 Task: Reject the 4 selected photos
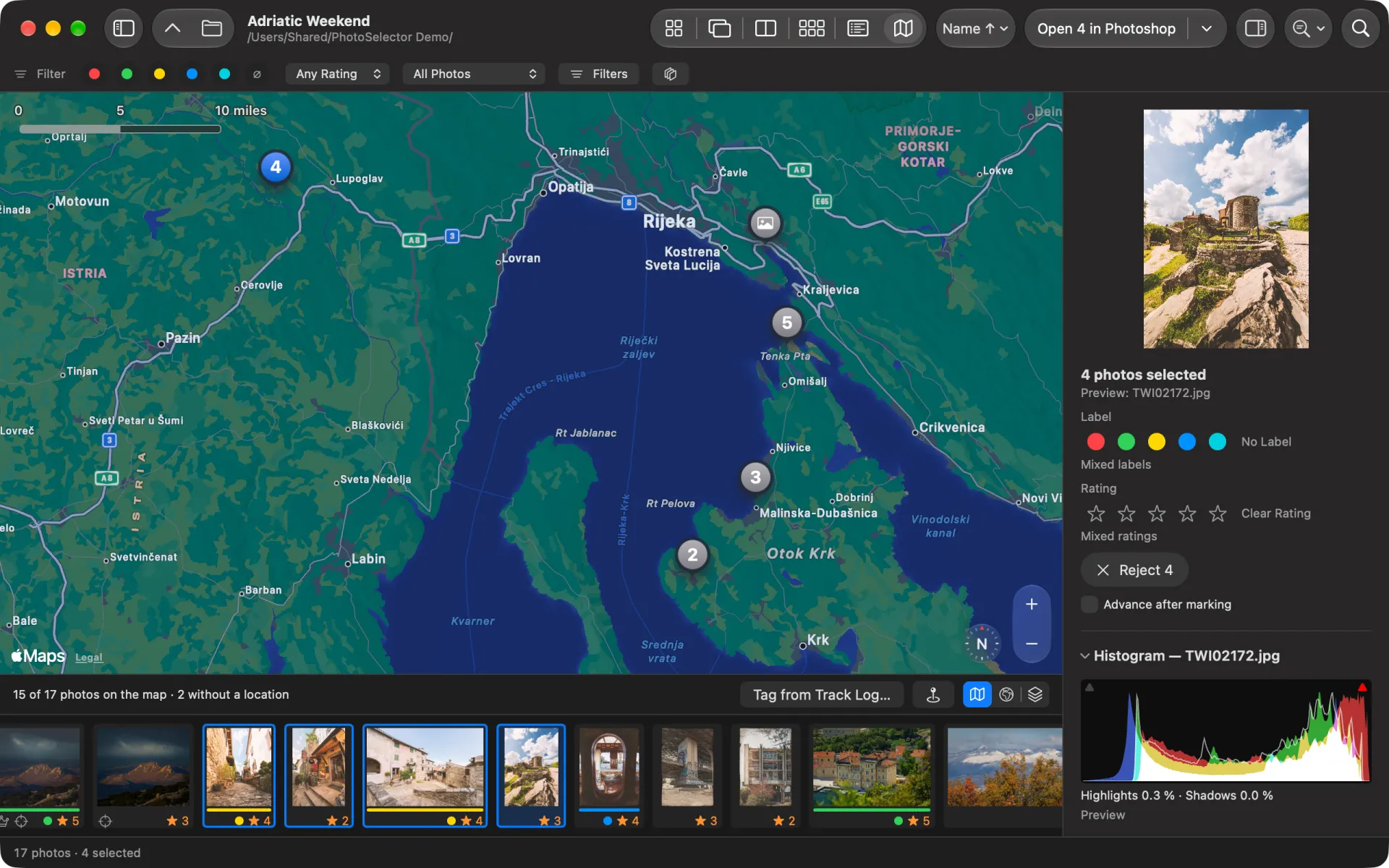tap(1134, 570)
